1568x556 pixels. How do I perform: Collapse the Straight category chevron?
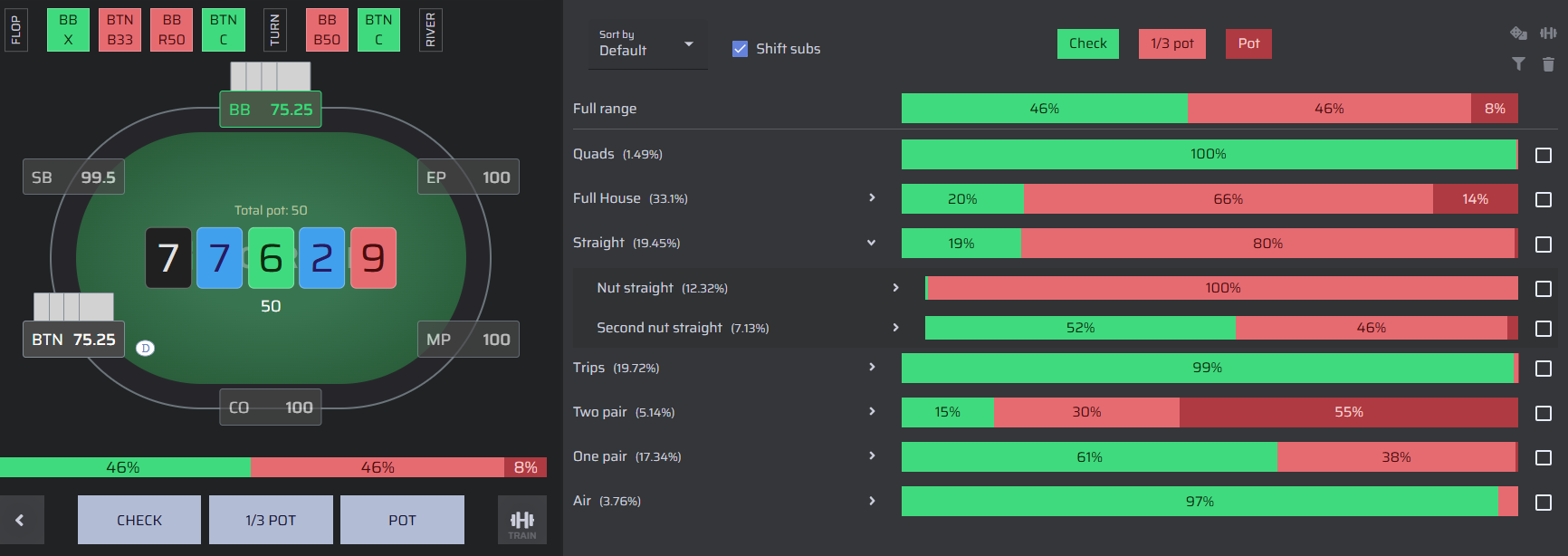pyautogui.click(x=871, y=243)
